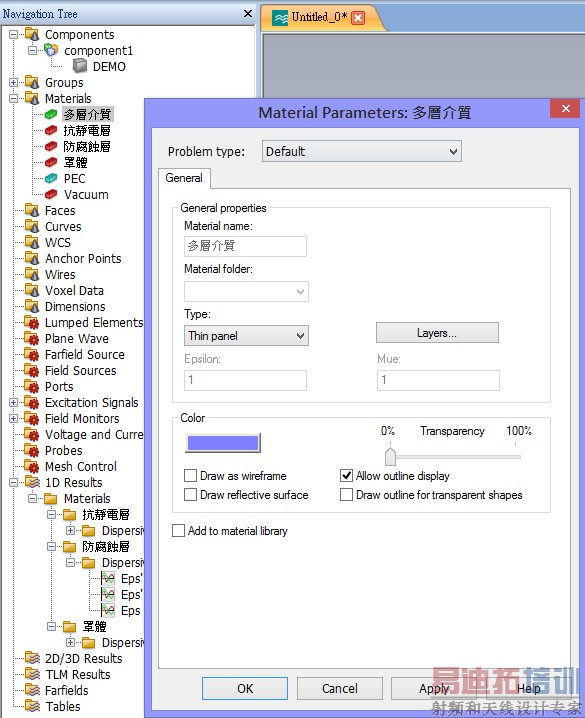Select the PEC material icon

[x=51, y=178]
